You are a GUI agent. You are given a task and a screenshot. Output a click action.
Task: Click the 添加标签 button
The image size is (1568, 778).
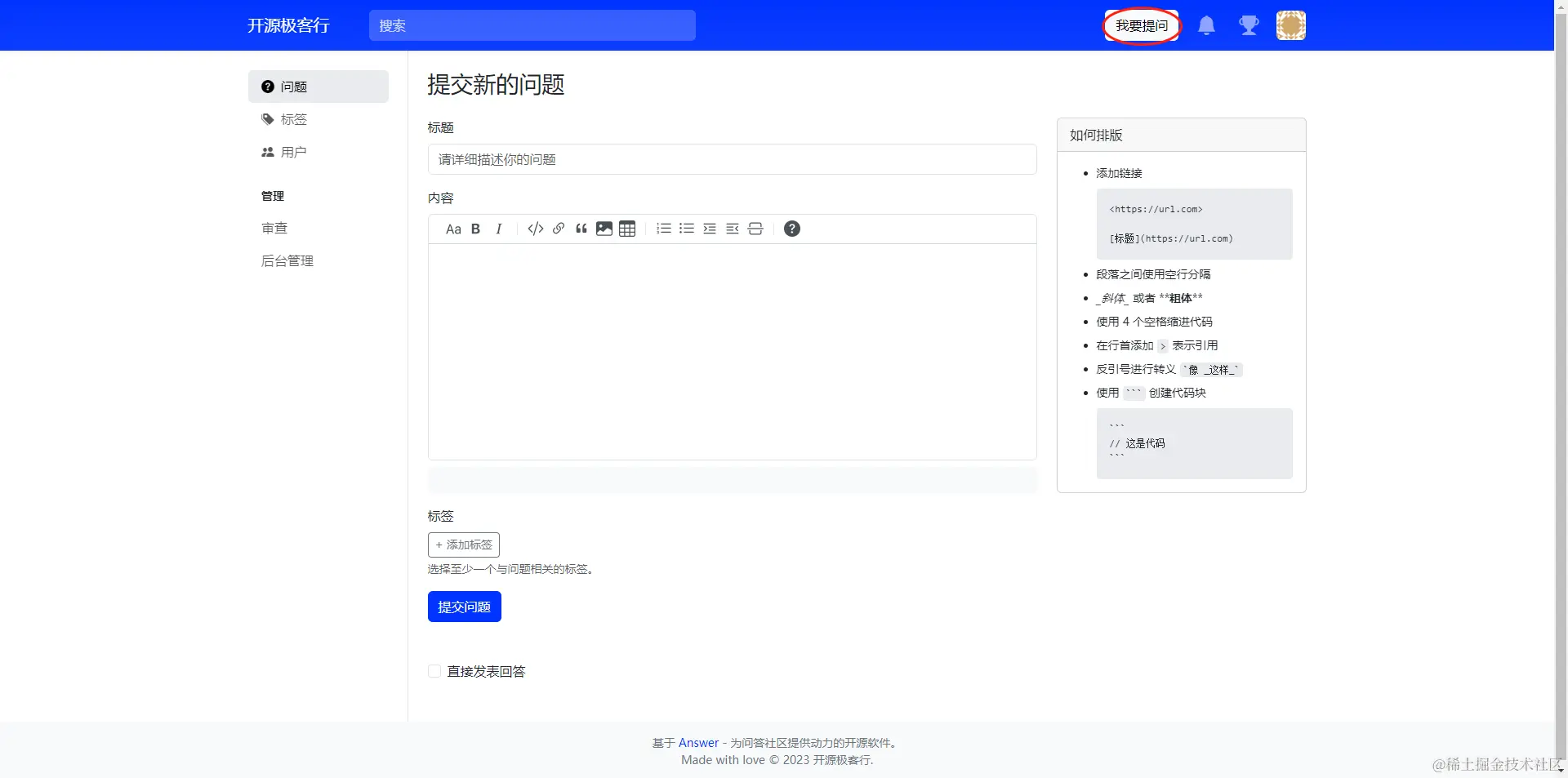click(464, 545)
